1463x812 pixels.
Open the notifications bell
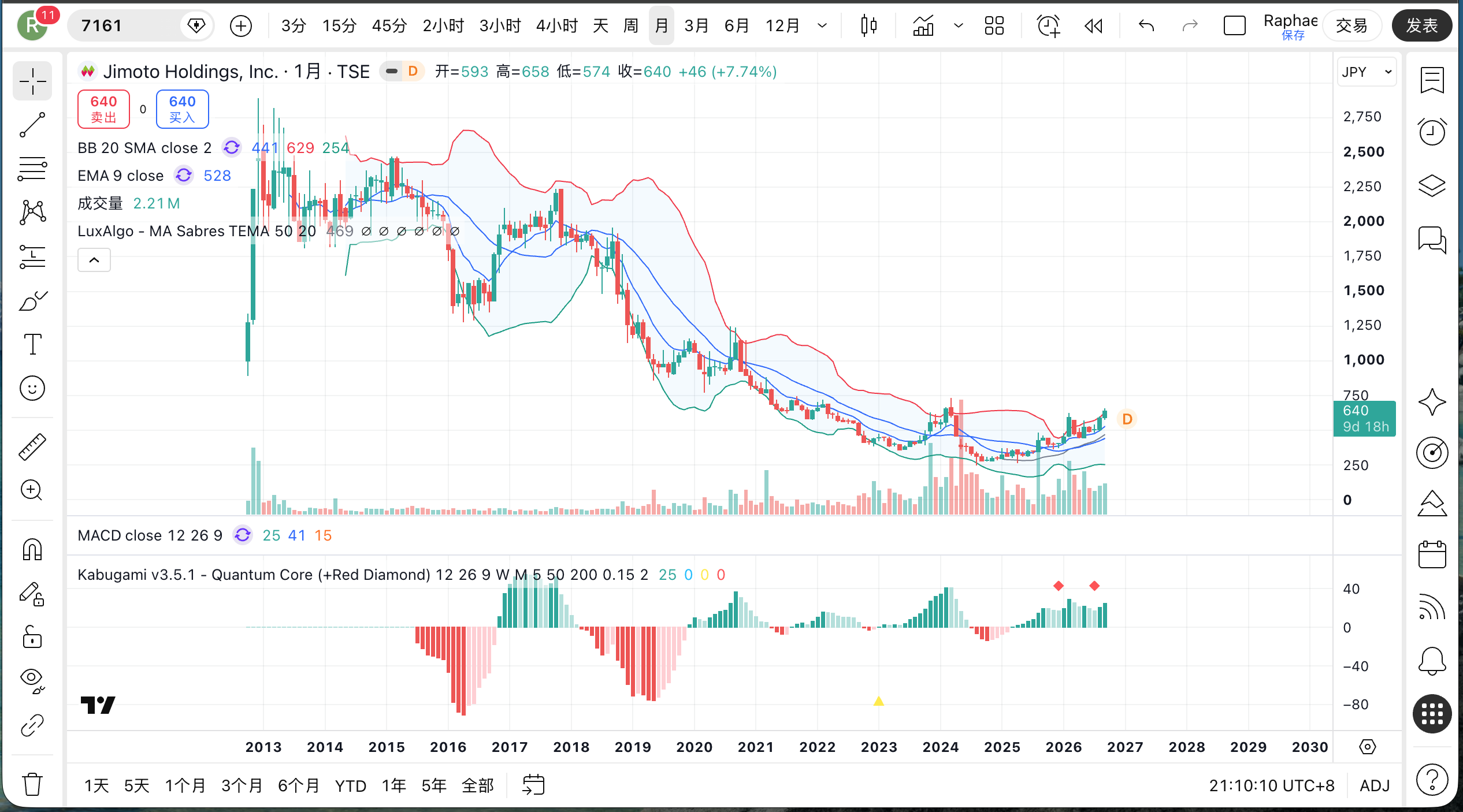click(1432, 661)
